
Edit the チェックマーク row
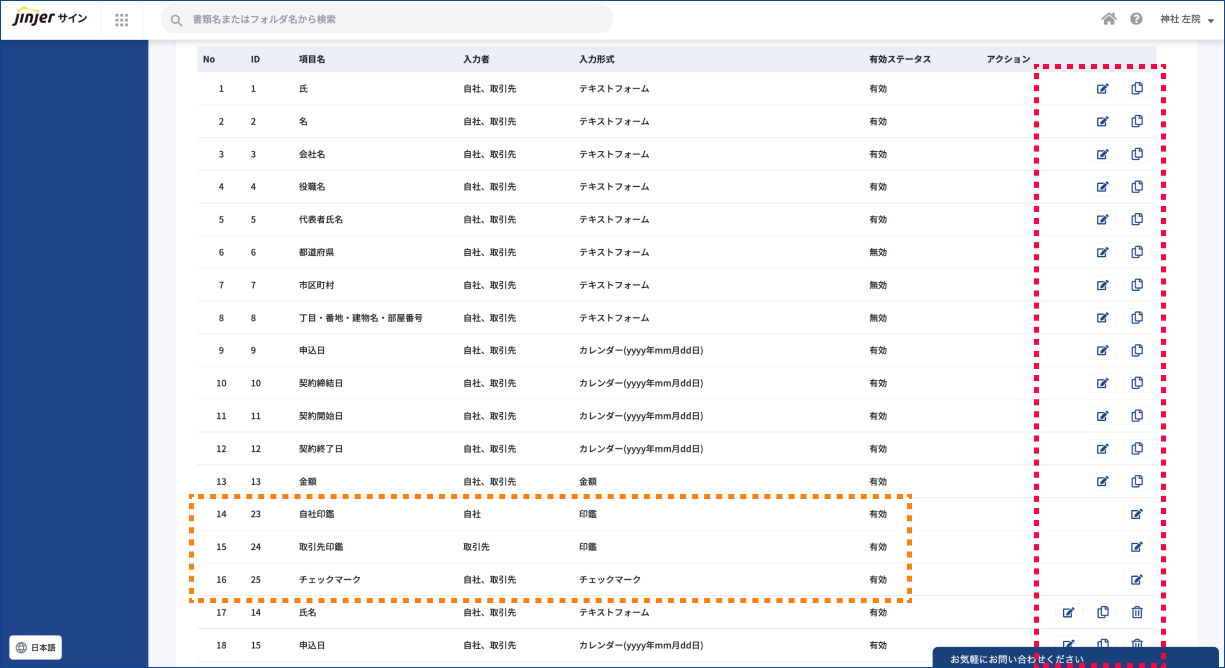(1136, 579)
